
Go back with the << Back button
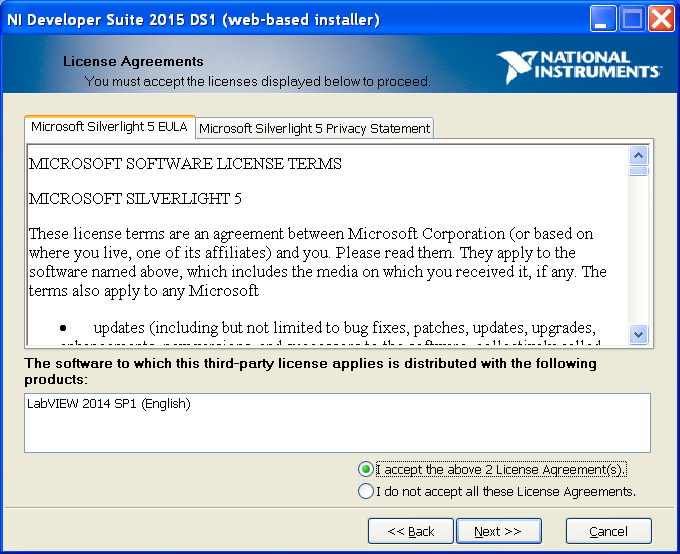click(x=411, y=531)
